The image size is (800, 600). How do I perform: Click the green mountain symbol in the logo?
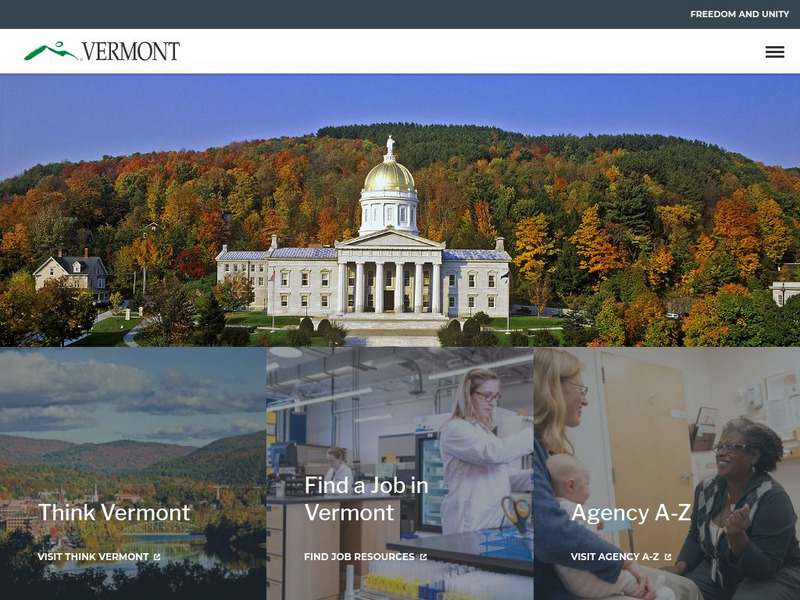pyautogui.click(x=51, y=51)
